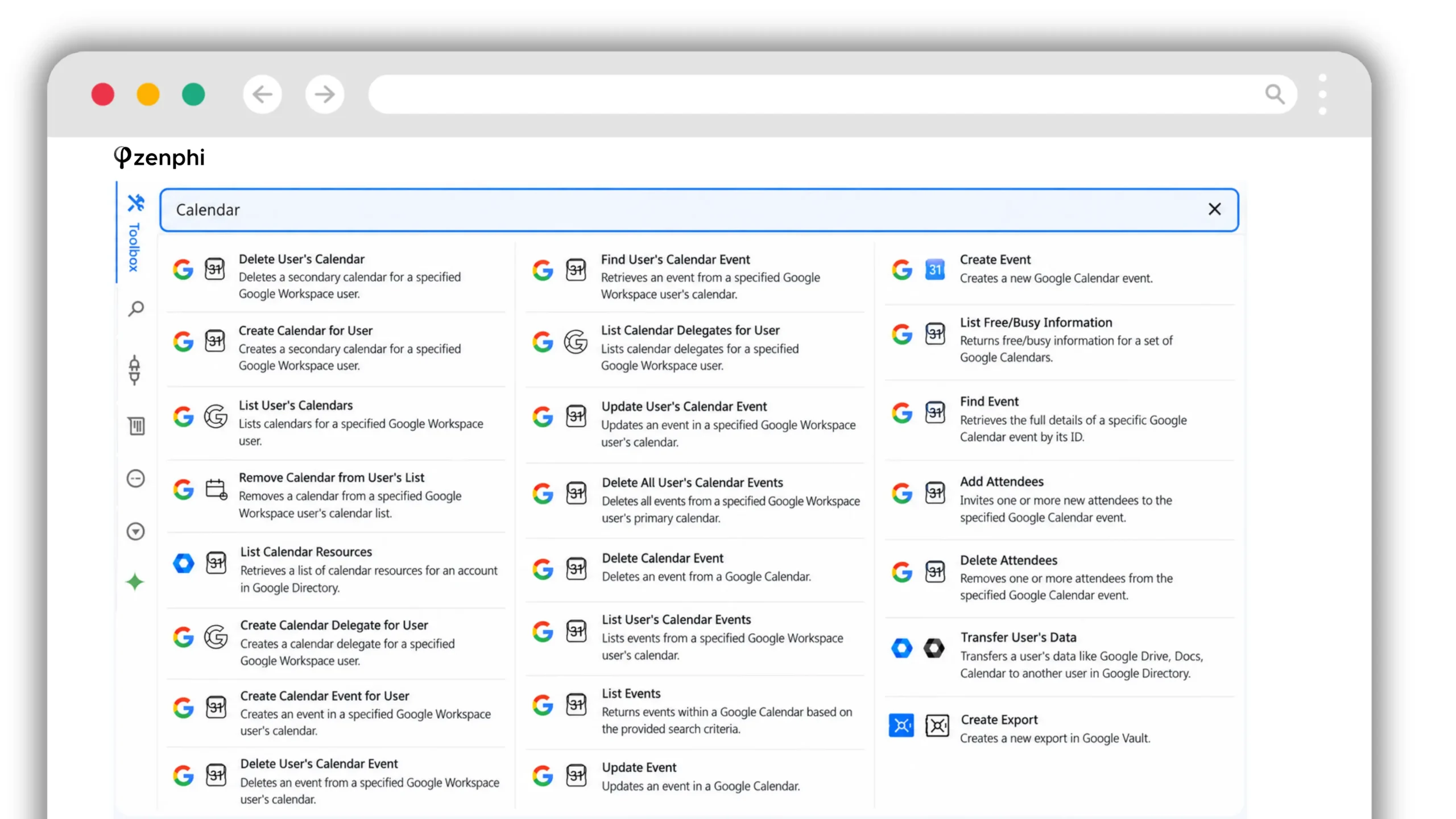Screen dimensions: 1456x819
Task: Select the Create Calendar for User action
Action: click(x=336, y=348)
